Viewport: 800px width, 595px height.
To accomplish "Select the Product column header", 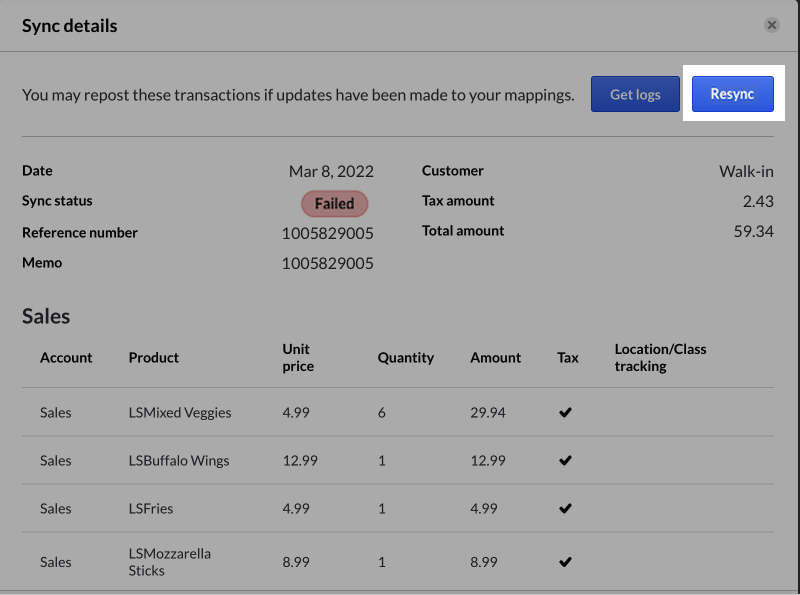I will pyautogui.click(x=154, y=357).
